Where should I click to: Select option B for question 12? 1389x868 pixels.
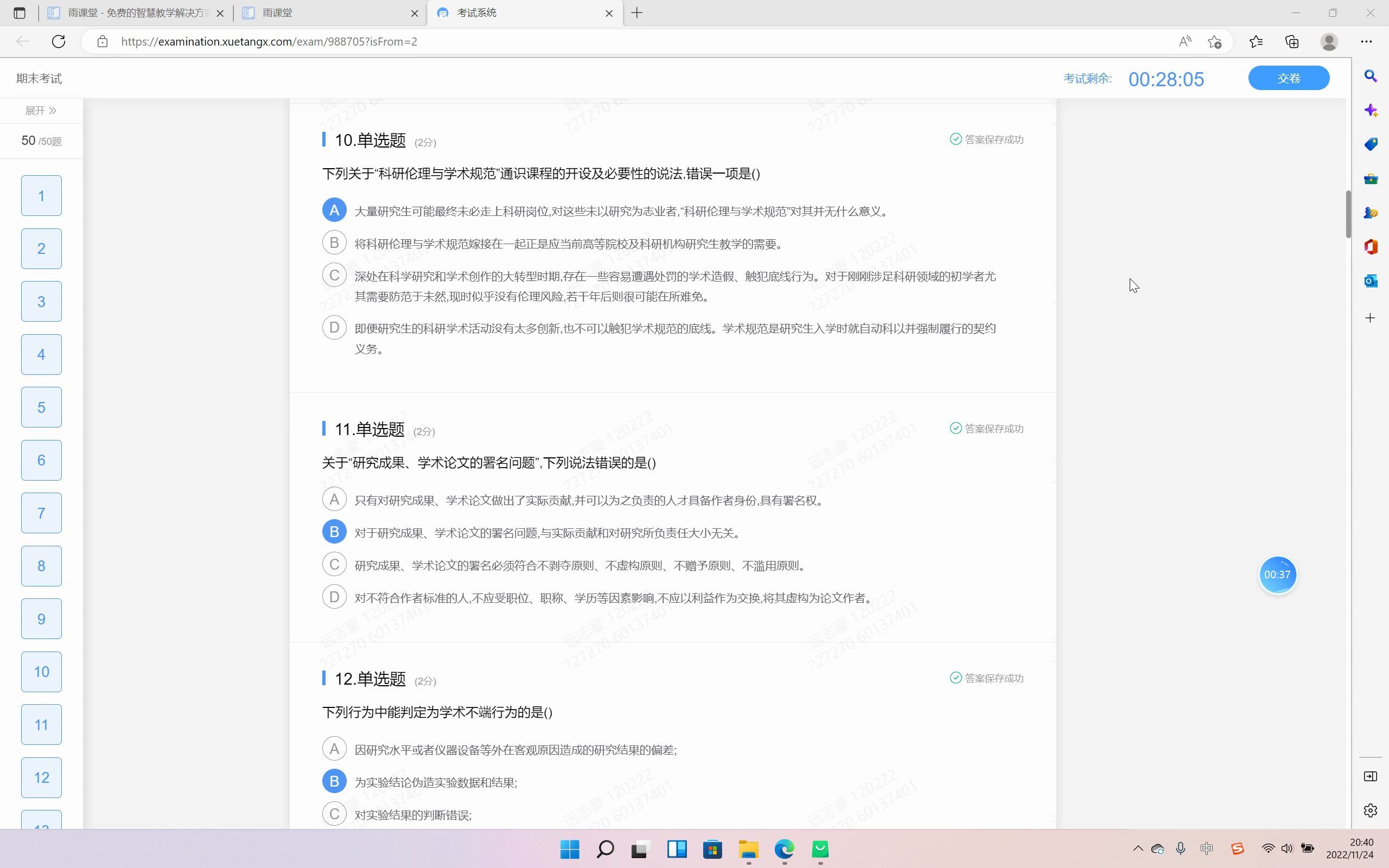tap(334, 781)
